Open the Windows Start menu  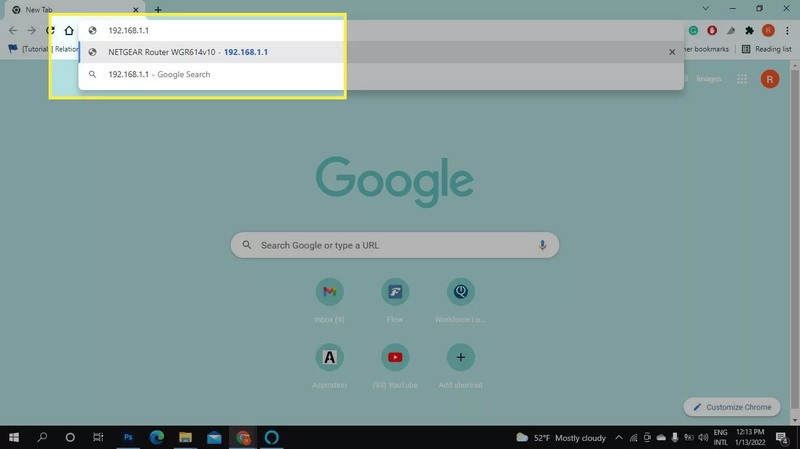click(x=14, y=437)
